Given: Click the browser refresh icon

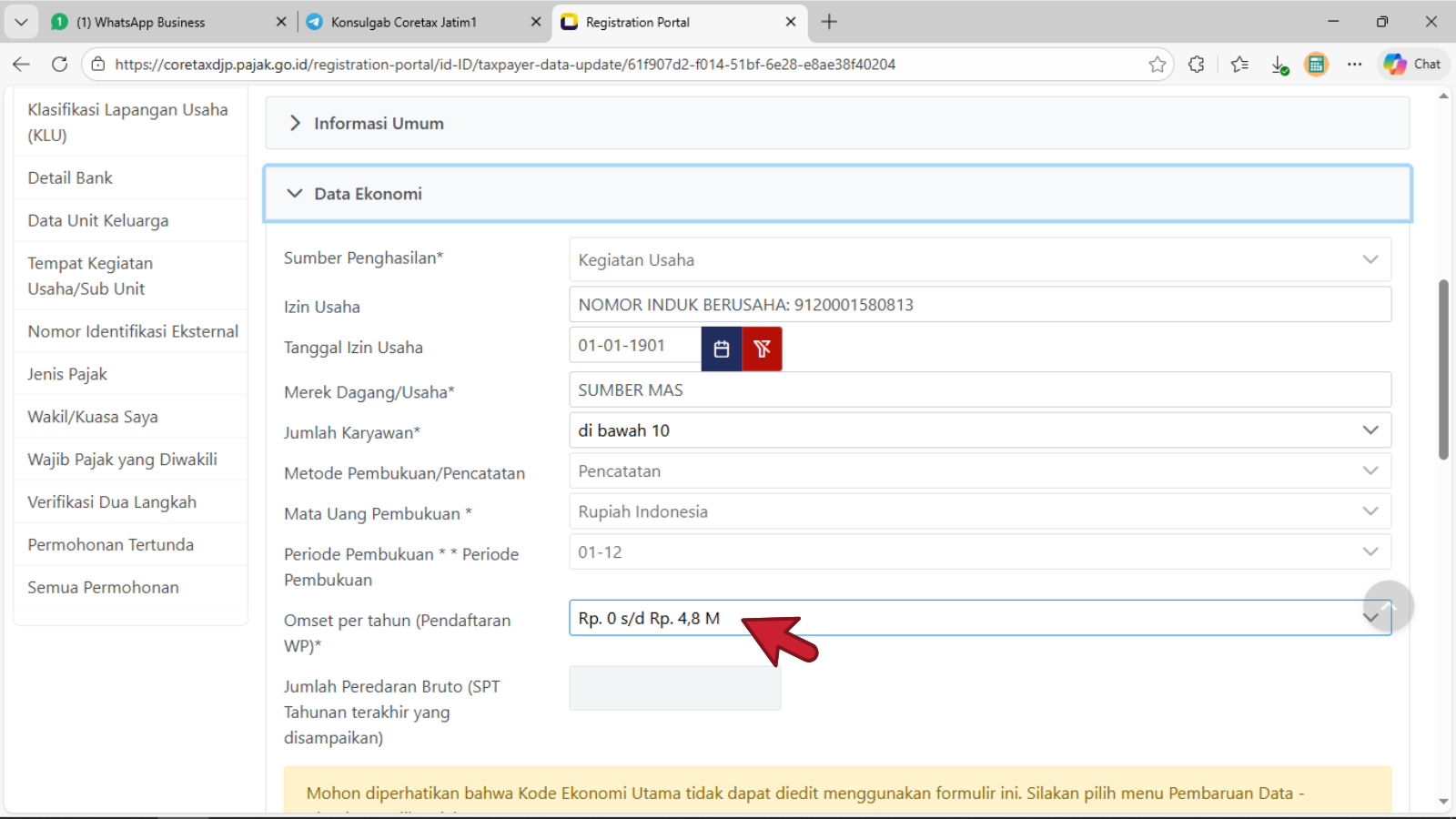Looking at the screenshot, I should click(59, 64).
